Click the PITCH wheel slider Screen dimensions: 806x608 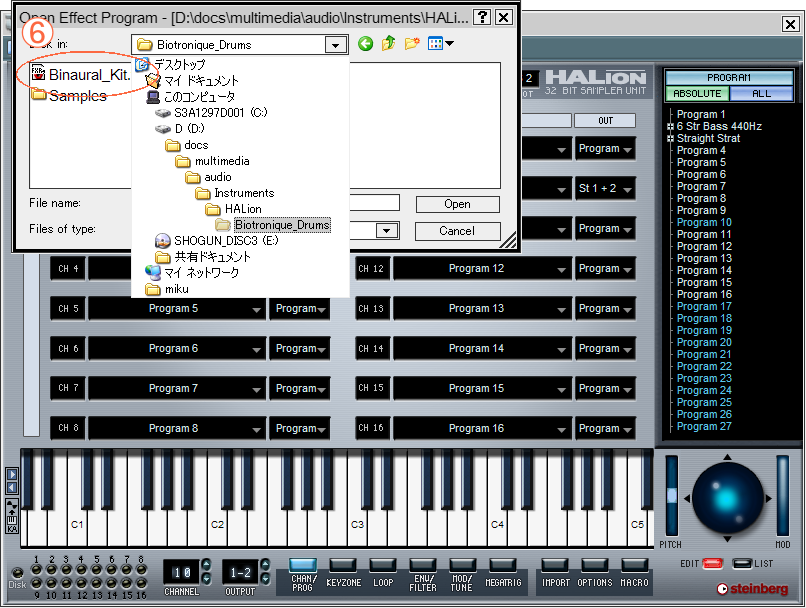click(671, 497)
